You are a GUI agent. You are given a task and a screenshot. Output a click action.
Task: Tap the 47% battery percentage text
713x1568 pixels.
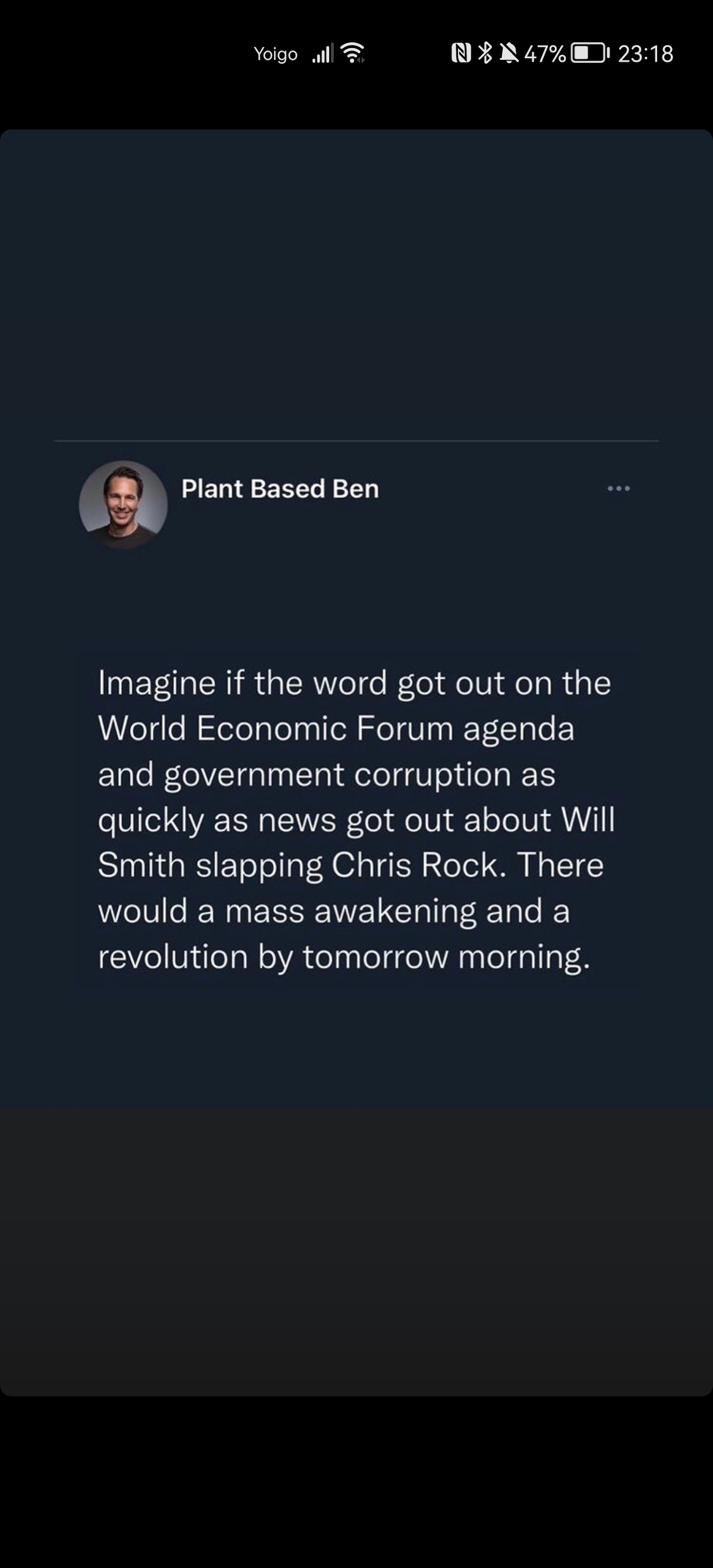pos(545,53)
